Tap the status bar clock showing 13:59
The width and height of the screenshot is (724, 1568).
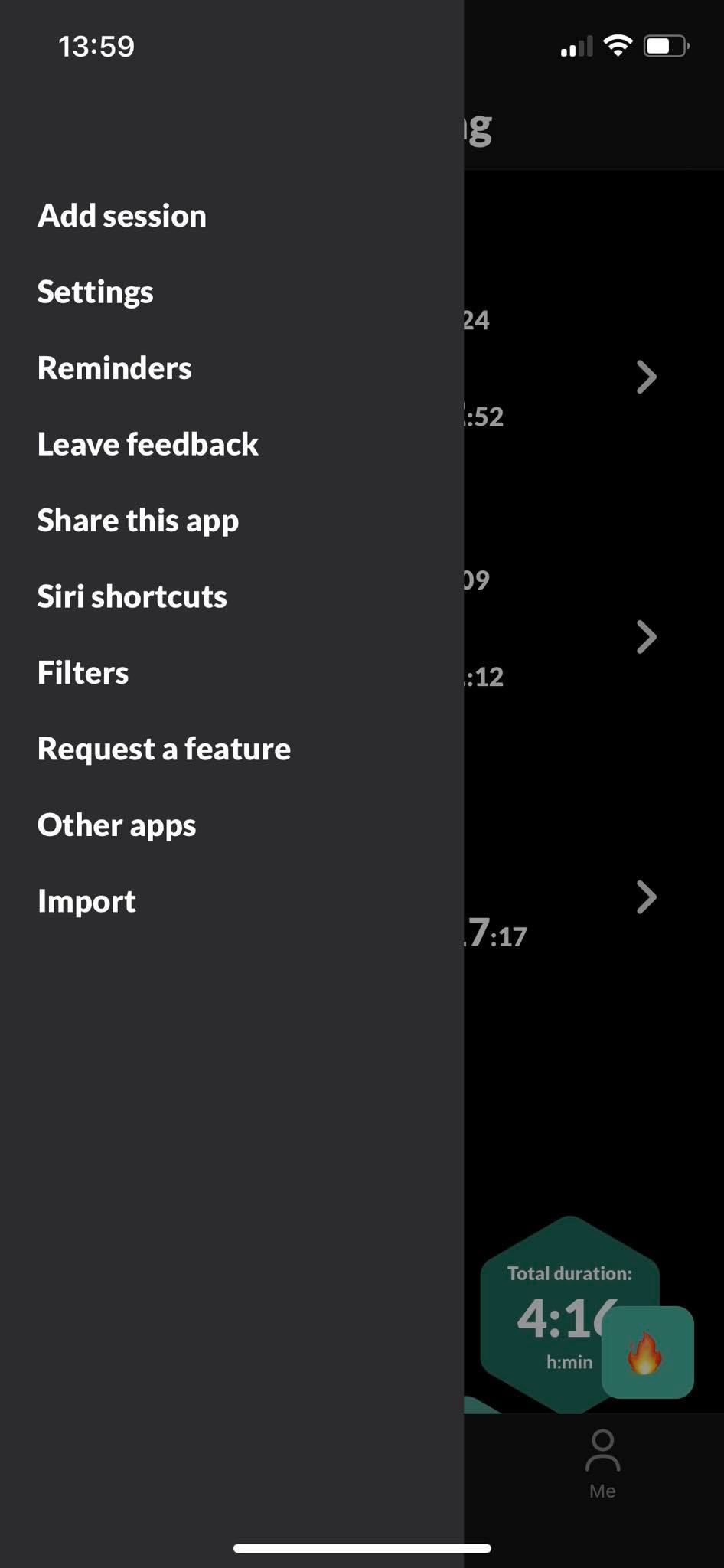pos(96,47)
